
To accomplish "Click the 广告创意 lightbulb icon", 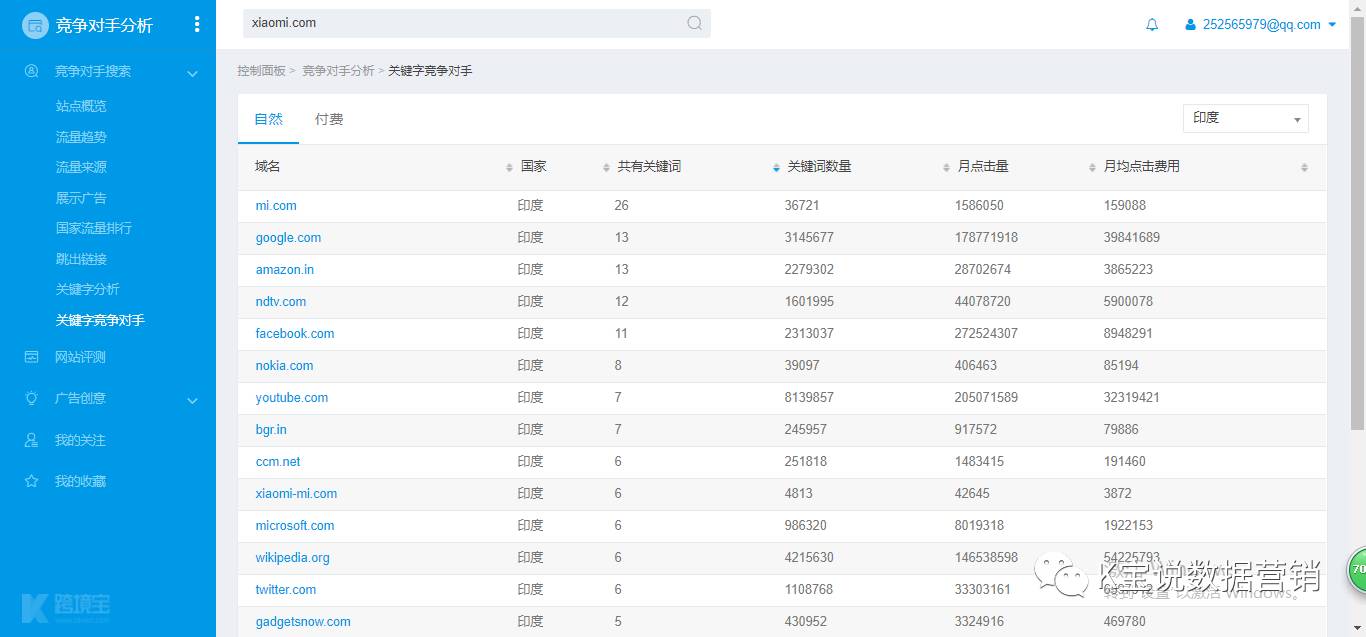I will point(32,398).
